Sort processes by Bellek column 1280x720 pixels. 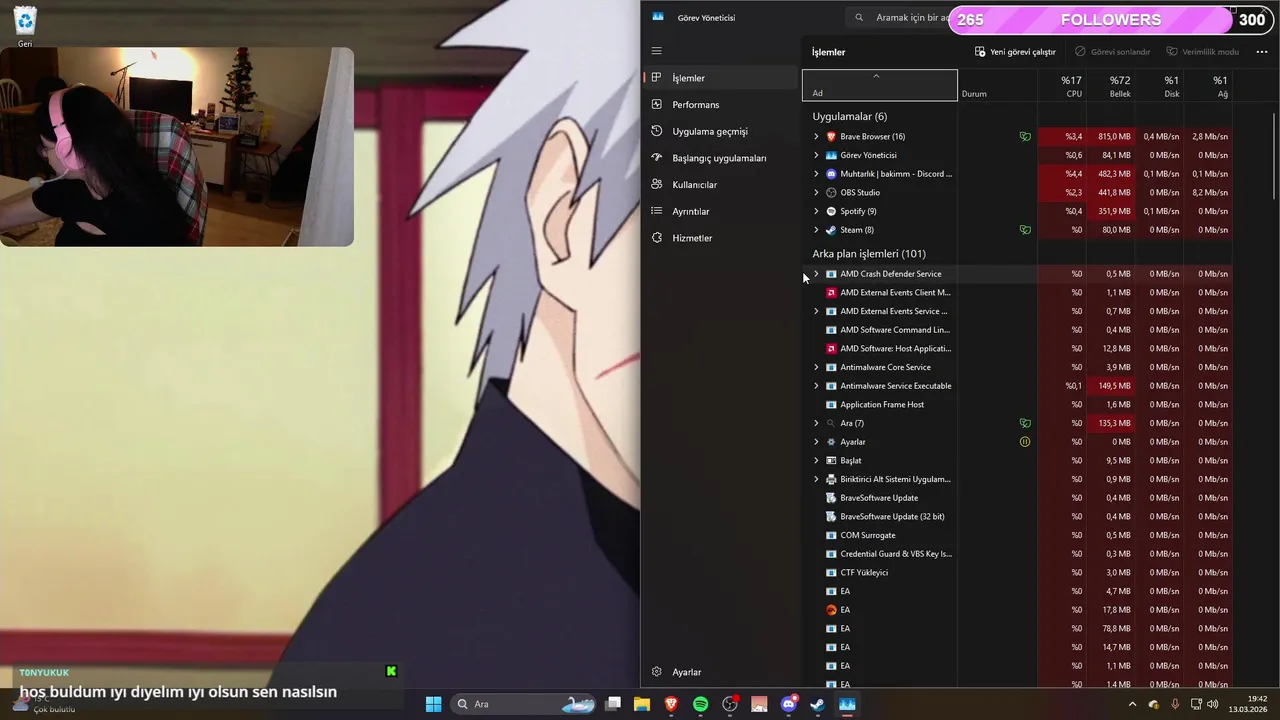[1110, 85]
